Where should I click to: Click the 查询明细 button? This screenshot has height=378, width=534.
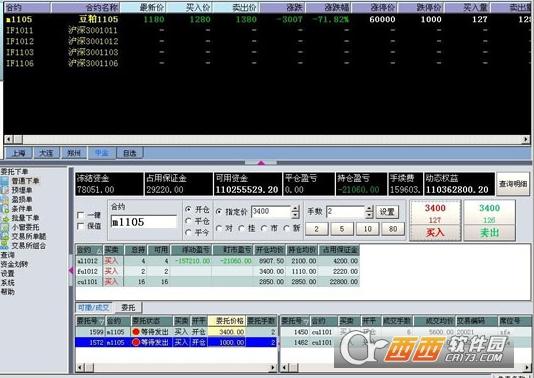click(513, 184)
